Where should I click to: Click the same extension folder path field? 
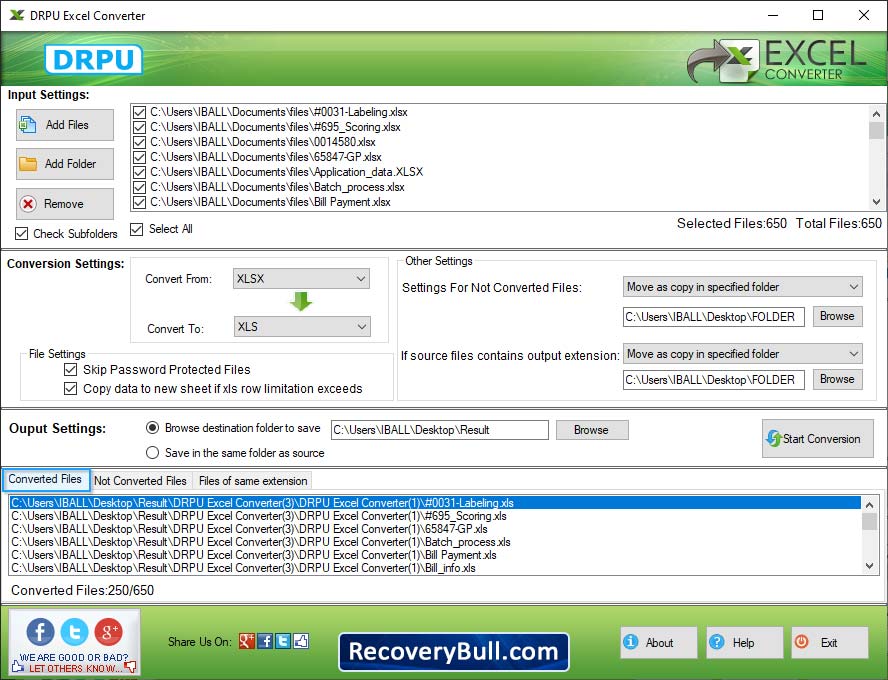714,379
